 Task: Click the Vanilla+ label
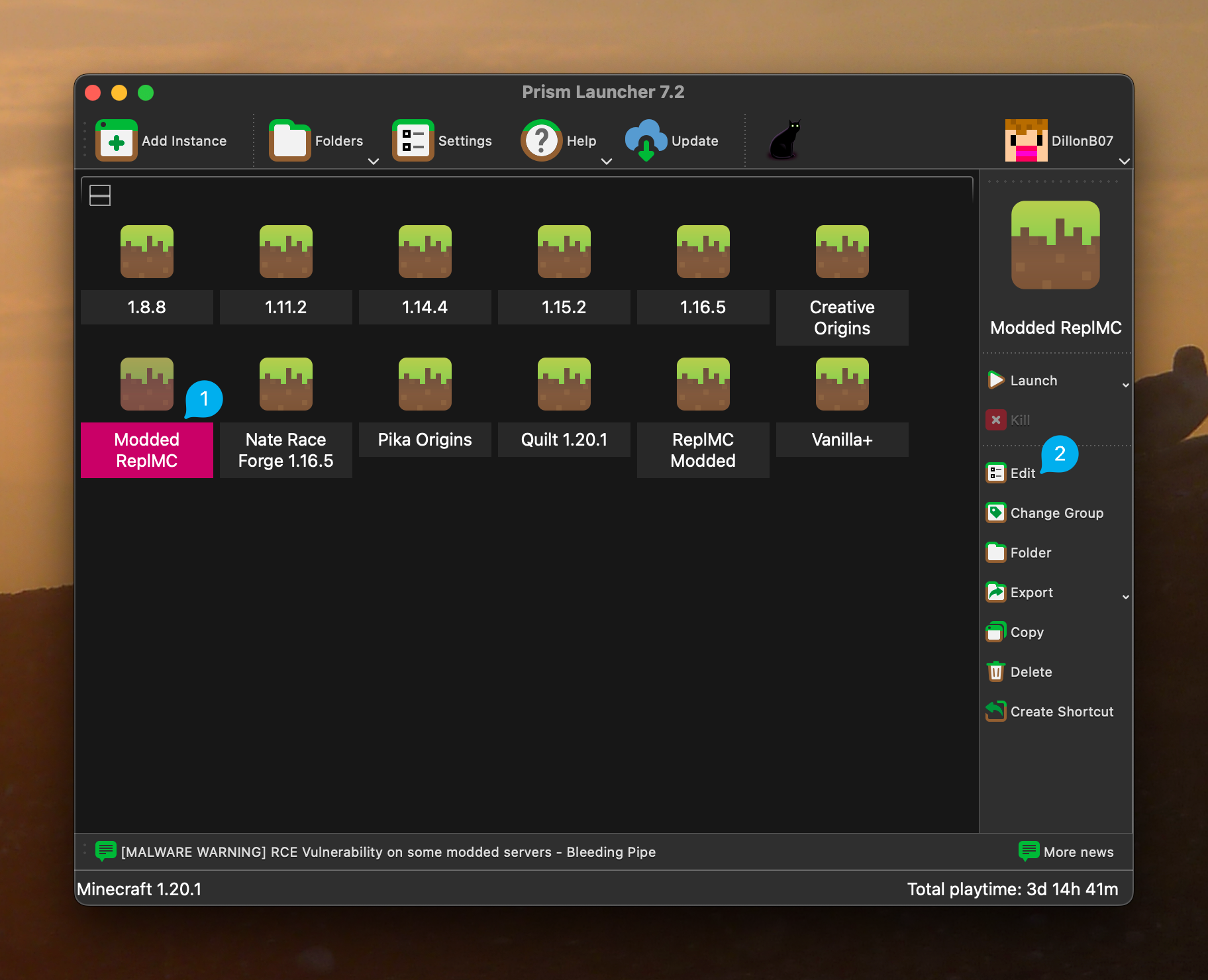coord(842,440)
